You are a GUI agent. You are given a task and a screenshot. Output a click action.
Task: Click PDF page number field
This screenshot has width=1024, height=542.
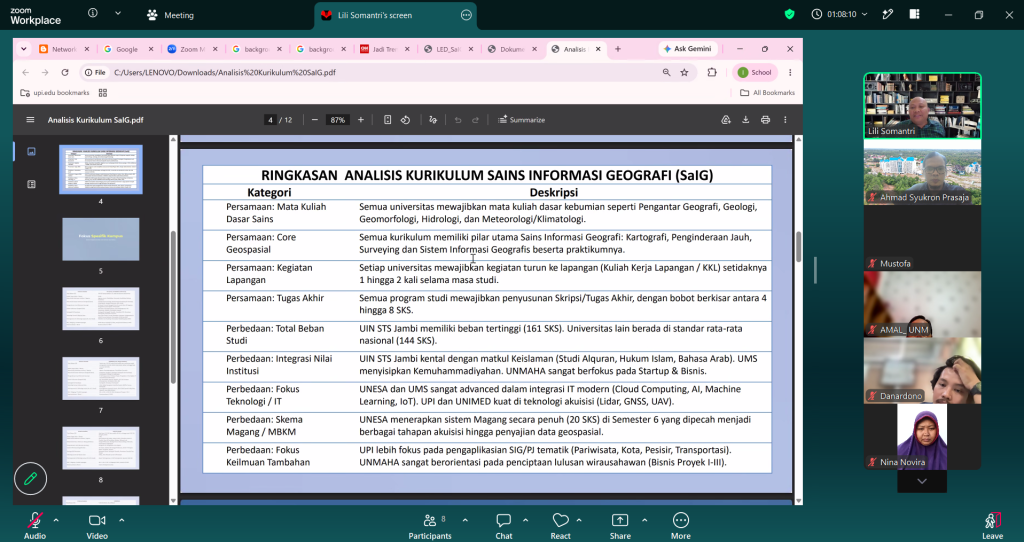[x=270, y=120]
